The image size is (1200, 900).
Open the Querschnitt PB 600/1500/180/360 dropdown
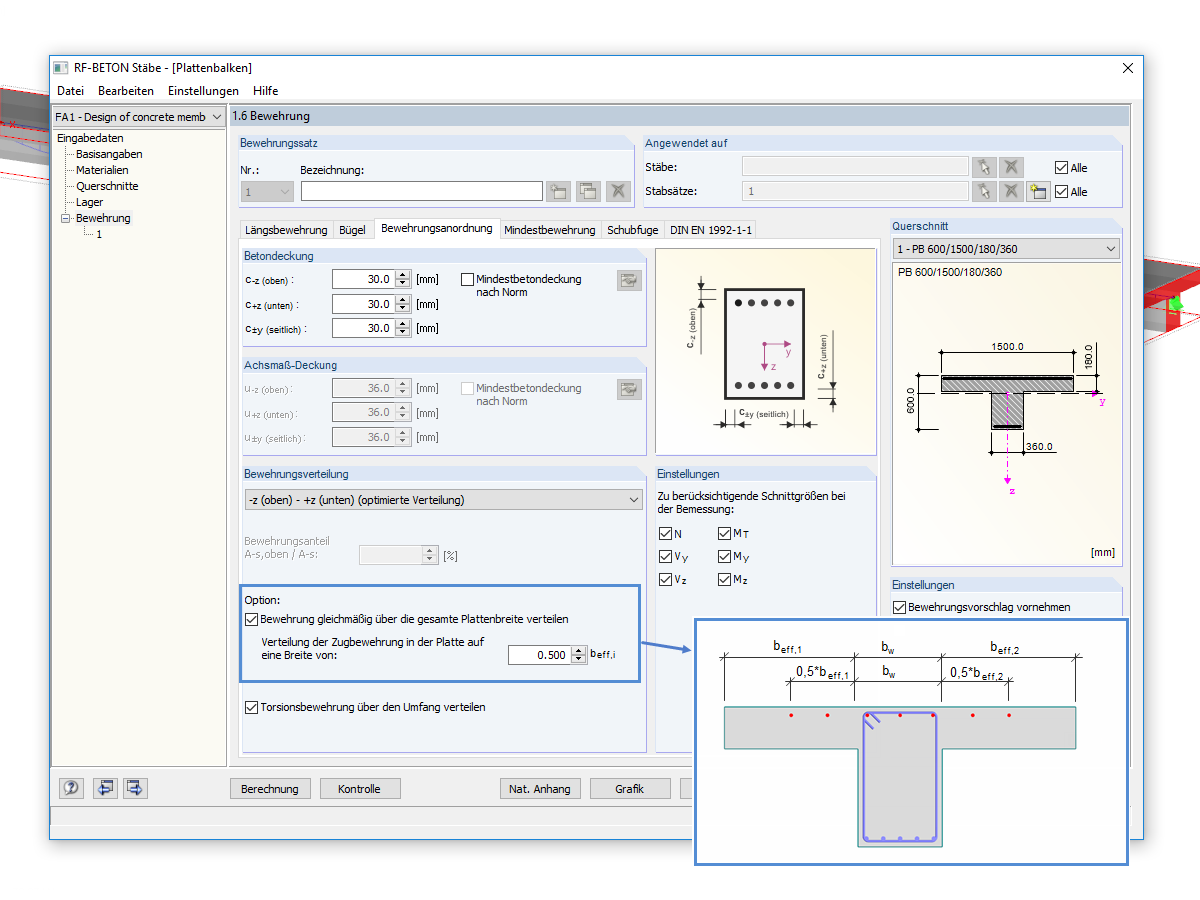[1006, 249]
